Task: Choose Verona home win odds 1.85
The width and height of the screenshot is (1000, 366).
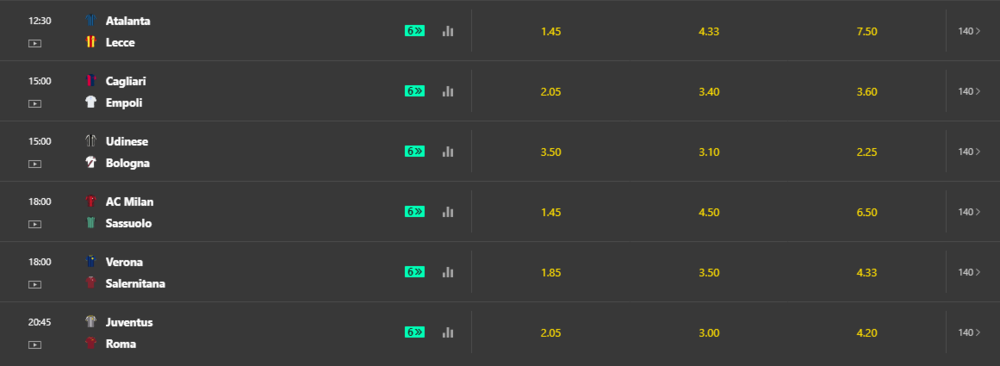Action: click(550, 272)
